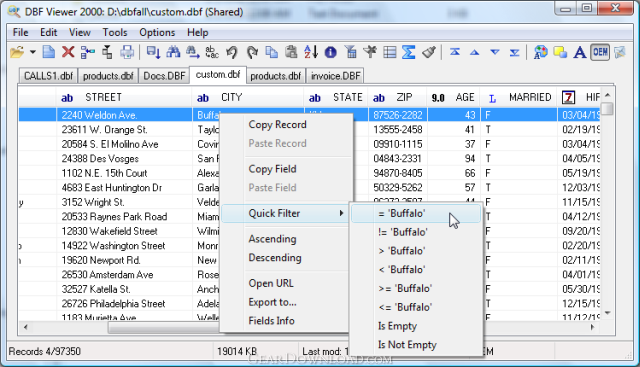Open the Options menu

157,32
